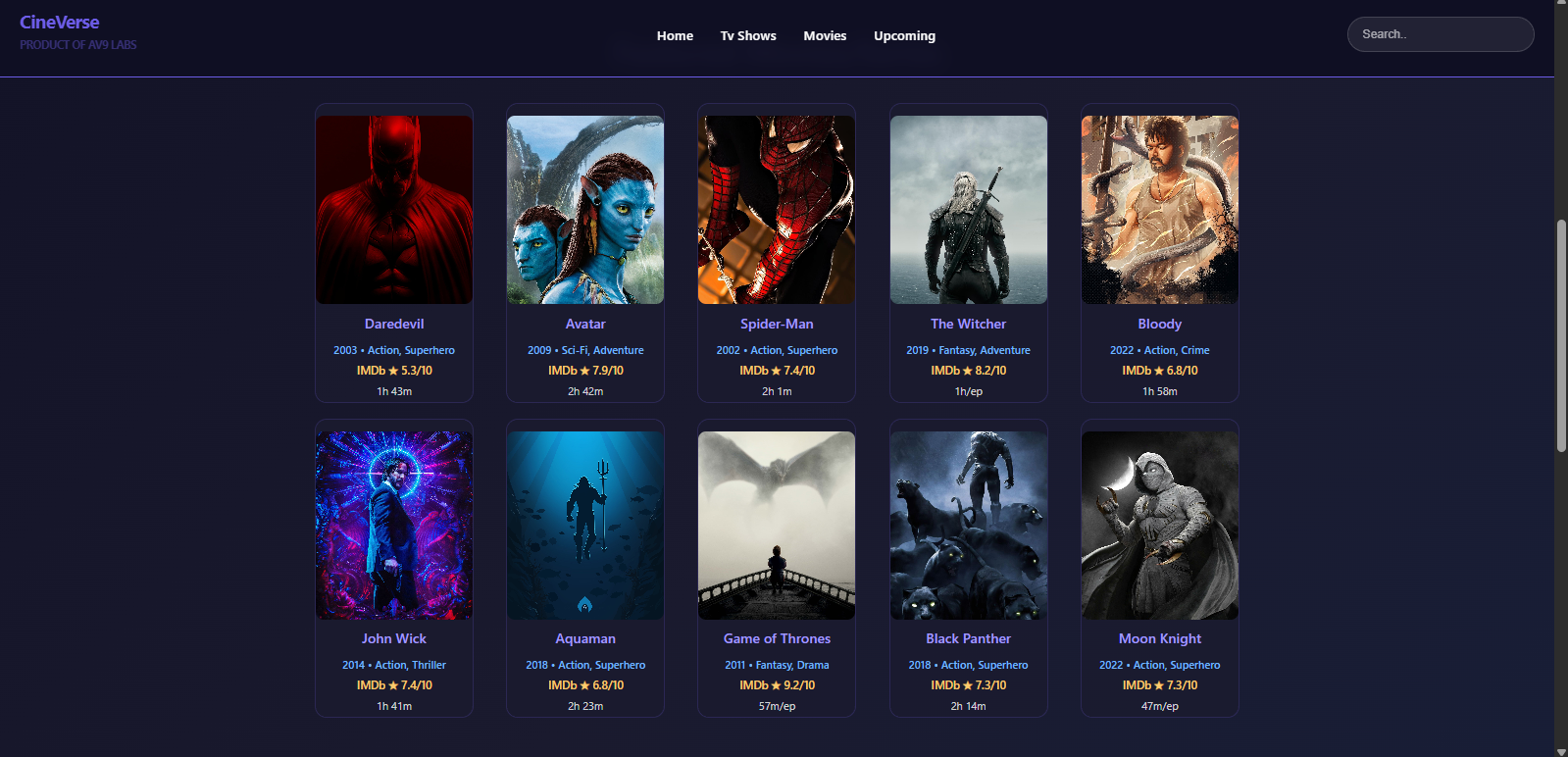Click Game of Thrones' IMDb 9.2/10 rating

(x=777, y=685)
